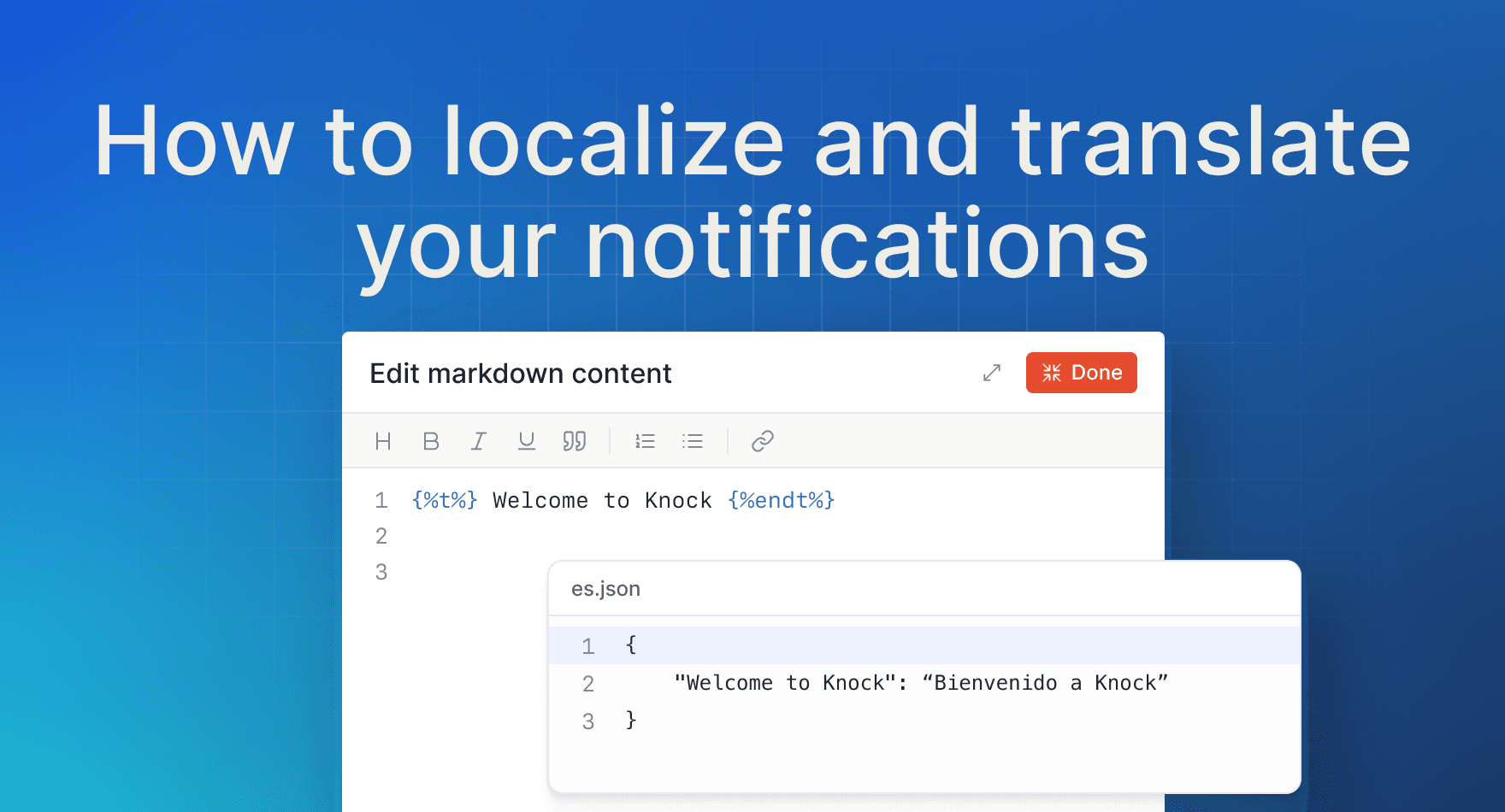Toggle italic formatting in the toolbar
The width and height of the screenshot is (1505, 812).
click(479, 441)
